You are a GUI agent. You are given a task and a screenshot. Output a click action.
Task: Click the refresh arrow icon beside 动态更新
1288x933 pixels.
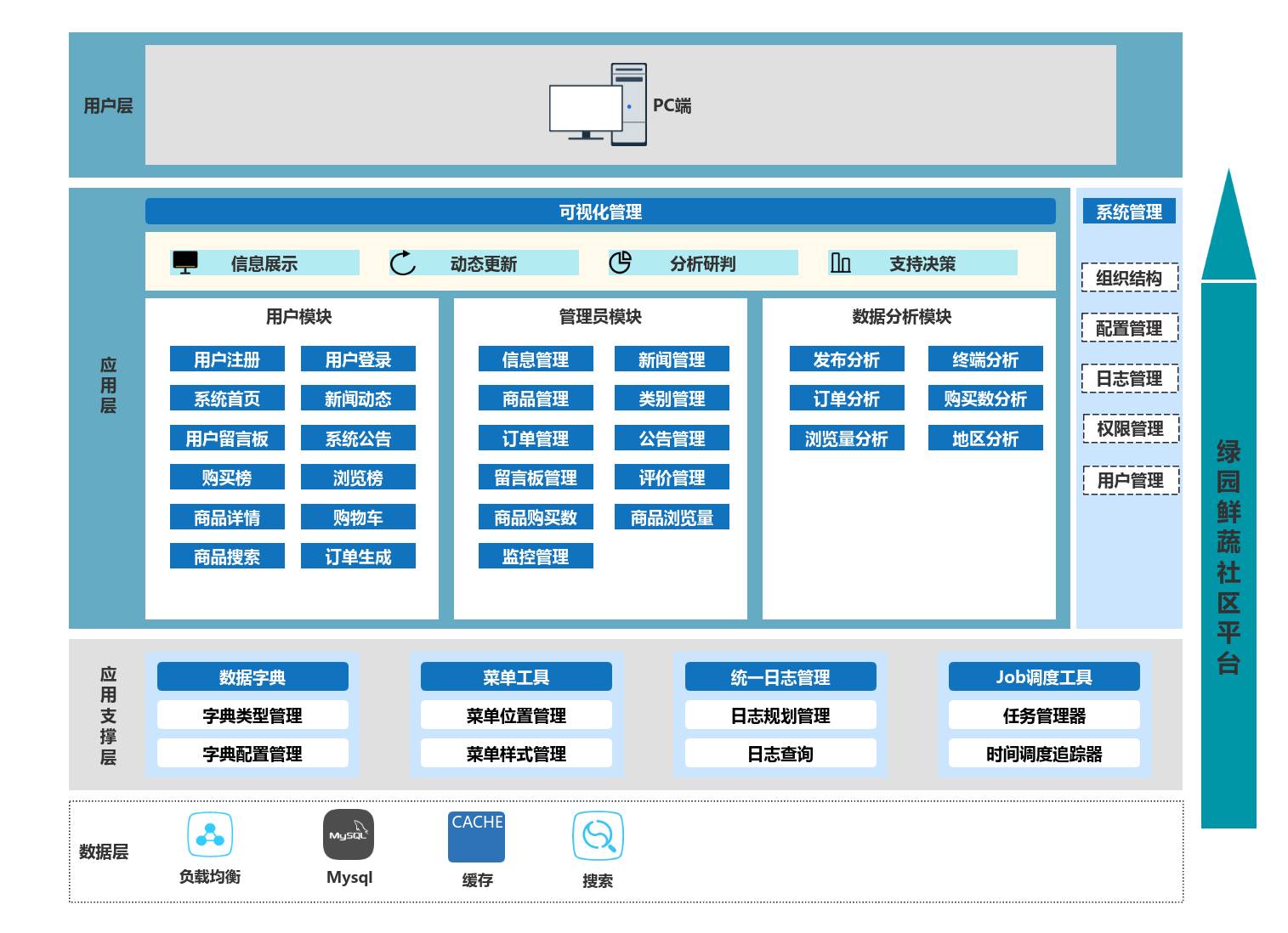click(x=403, y=263)
